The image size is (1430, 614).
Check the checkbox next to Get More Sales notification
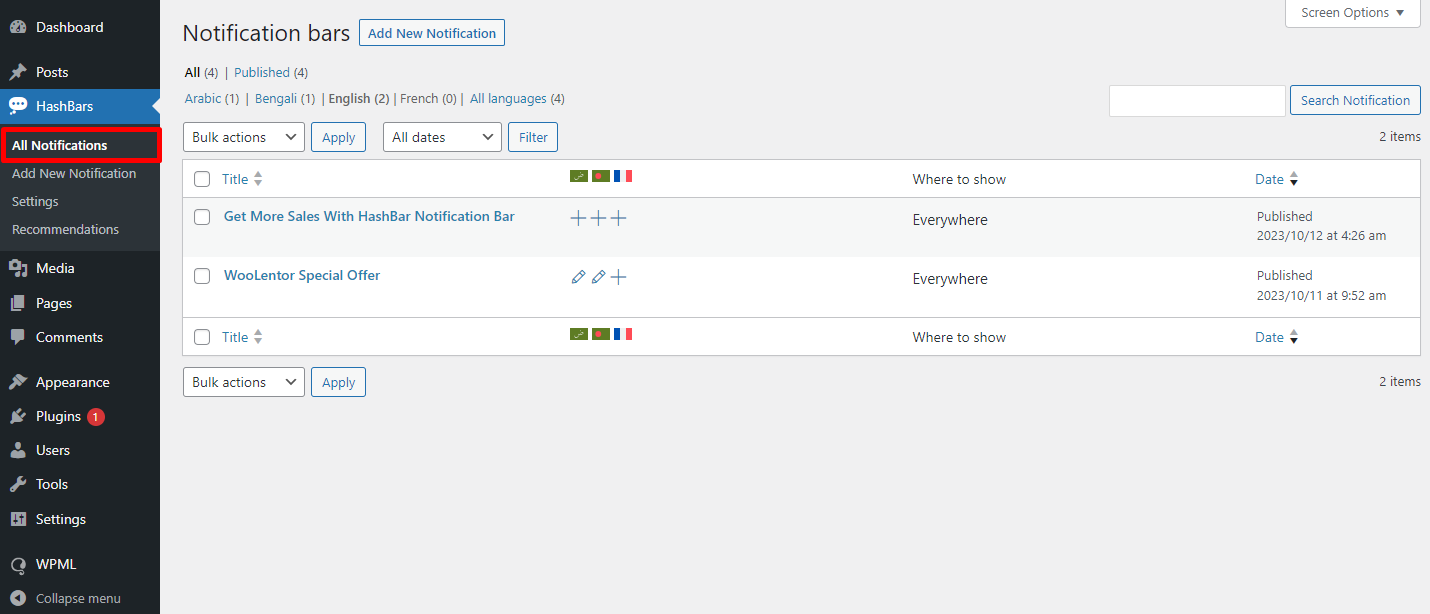tap(201, 217)
